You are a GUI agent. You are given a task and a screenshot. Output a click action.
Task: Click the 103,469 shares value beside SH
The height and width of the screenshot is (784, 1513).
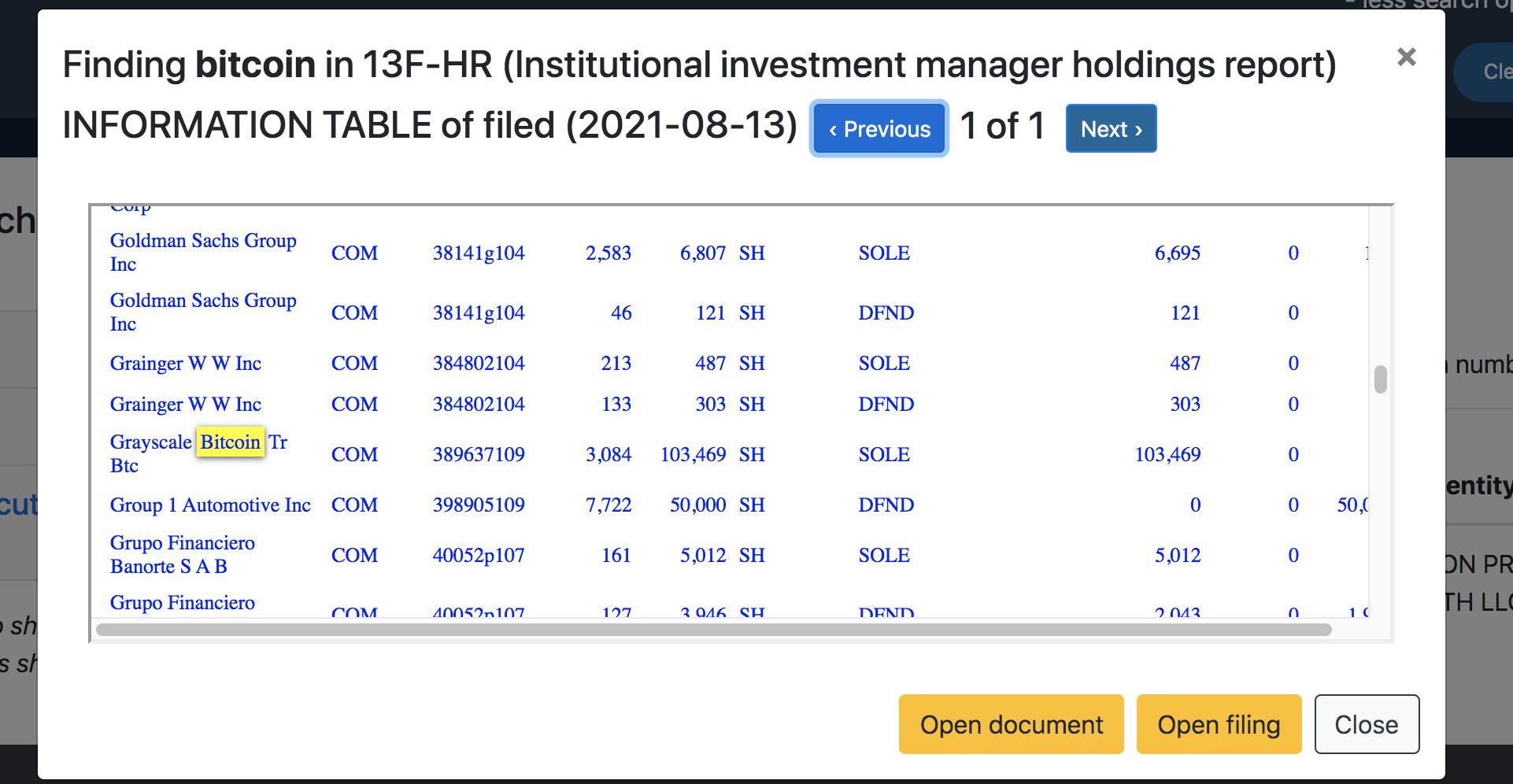click(x=693, y=455)
